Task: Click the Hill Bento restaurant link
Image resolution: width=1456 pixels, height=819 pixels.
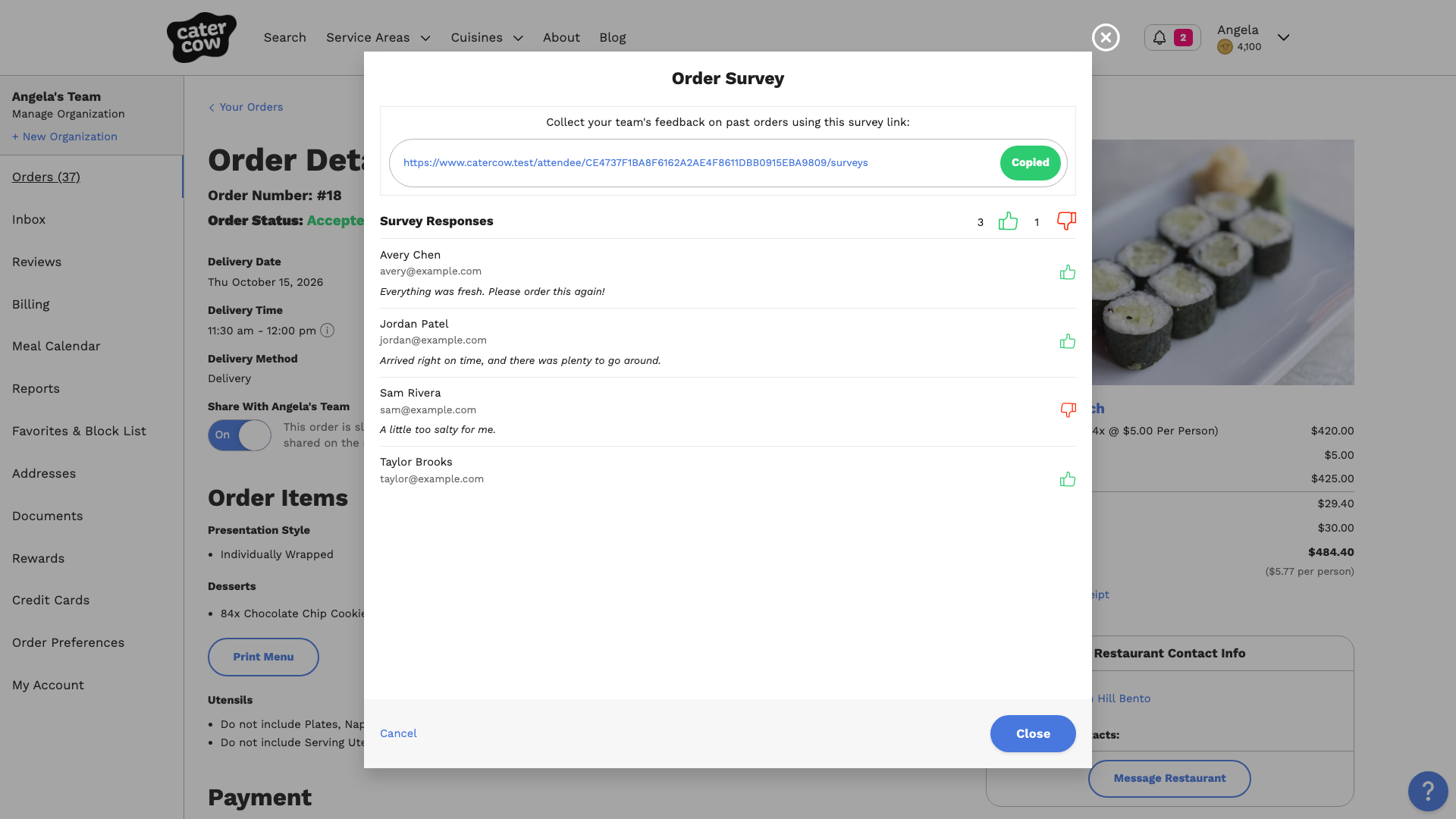Action: (1122, 699)
